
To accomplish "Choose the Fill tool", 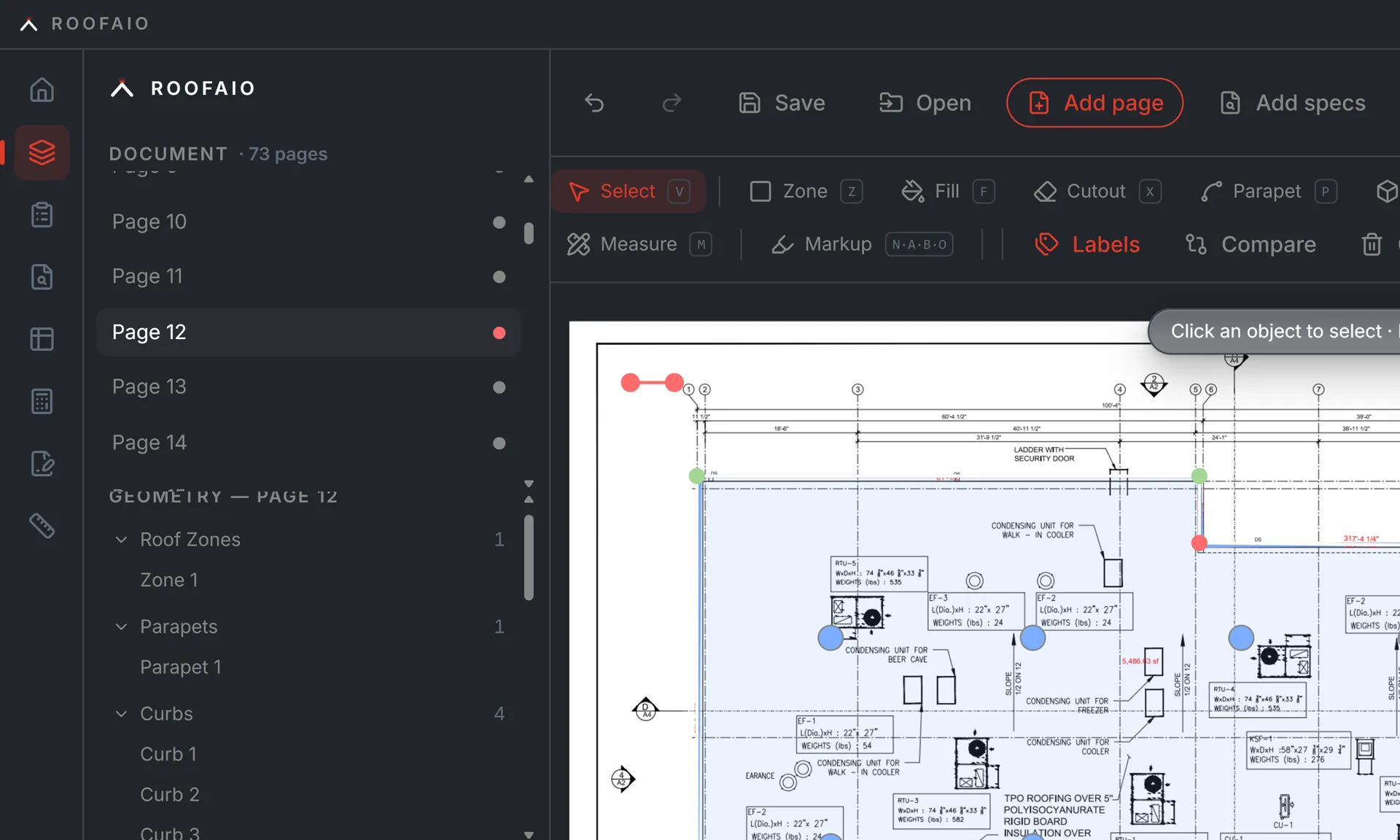I will pos(947,191).
